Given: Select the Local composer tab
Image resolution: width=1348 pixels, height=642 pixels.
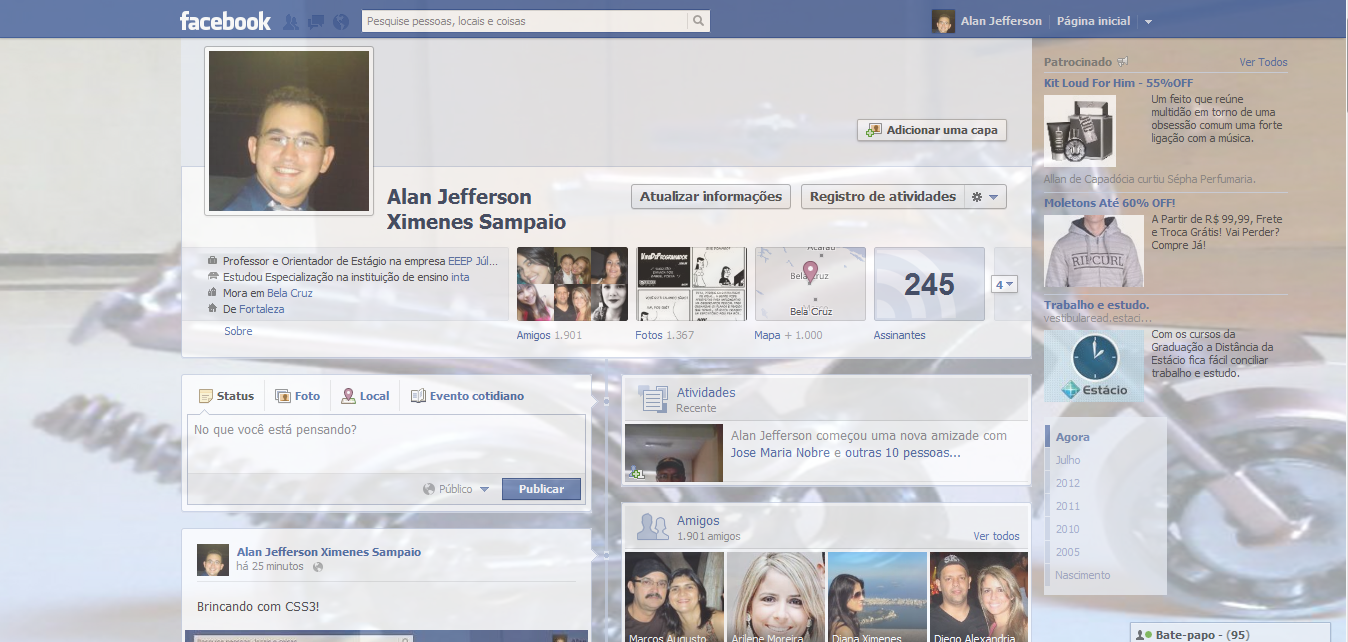Looking at the screenshot, I should [365, 396].
